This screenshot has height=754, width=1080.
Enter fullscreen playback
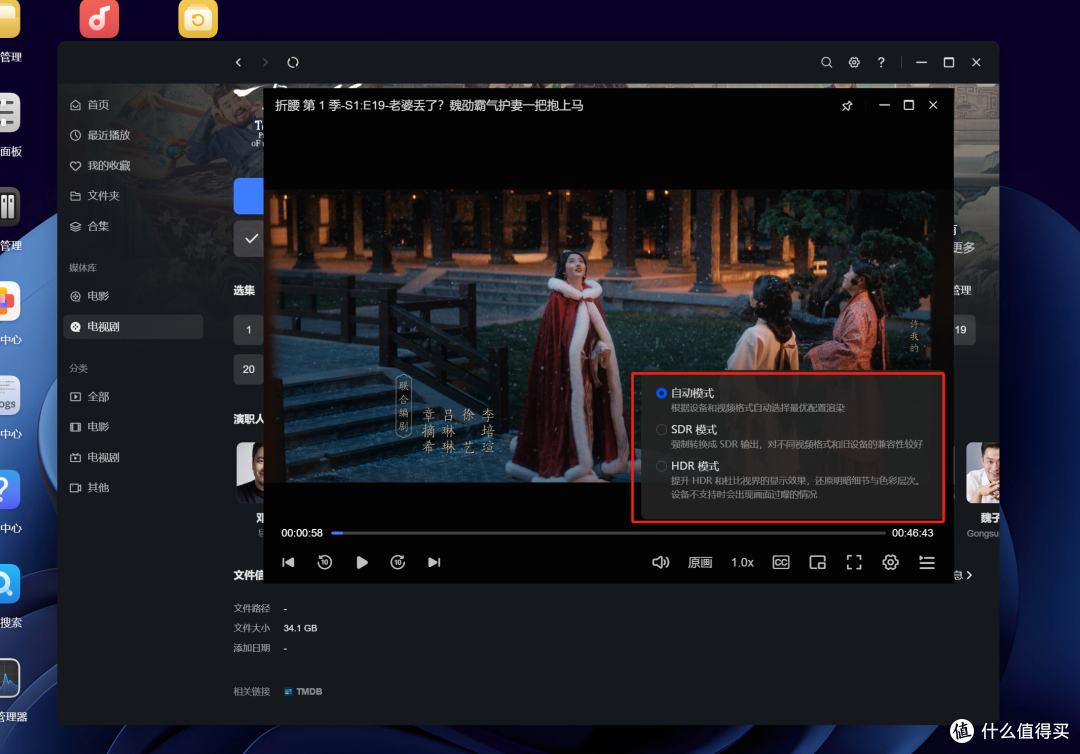pyautogui.click(x=854, y=563)
